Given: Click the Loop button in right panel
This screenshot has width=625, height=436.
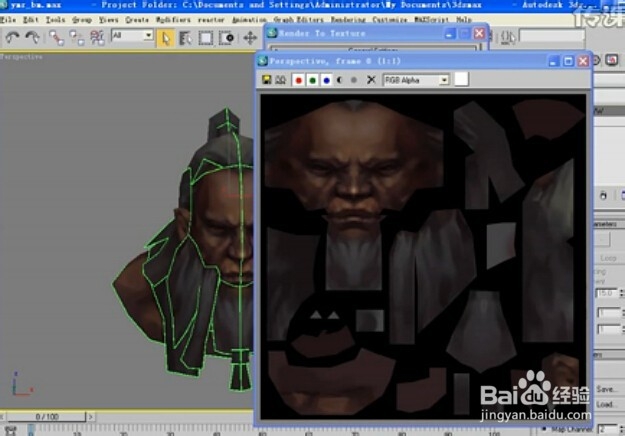Looking at the screenshot, I should (608, 258).
